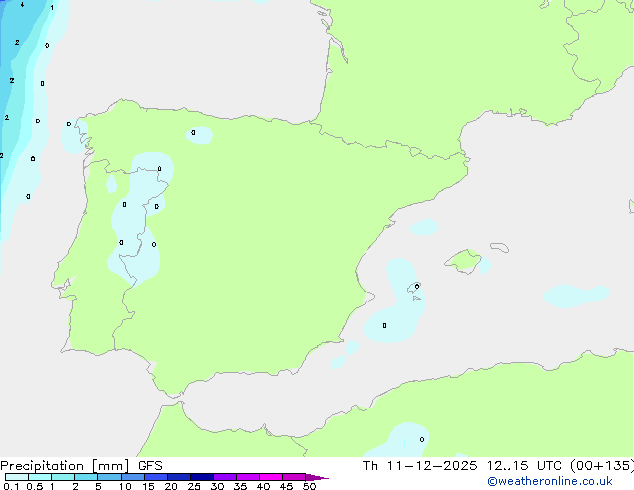Select the 2–5 mm legend swatch
This screenshot has width=634, height=490.
click(x=86, y=477)
